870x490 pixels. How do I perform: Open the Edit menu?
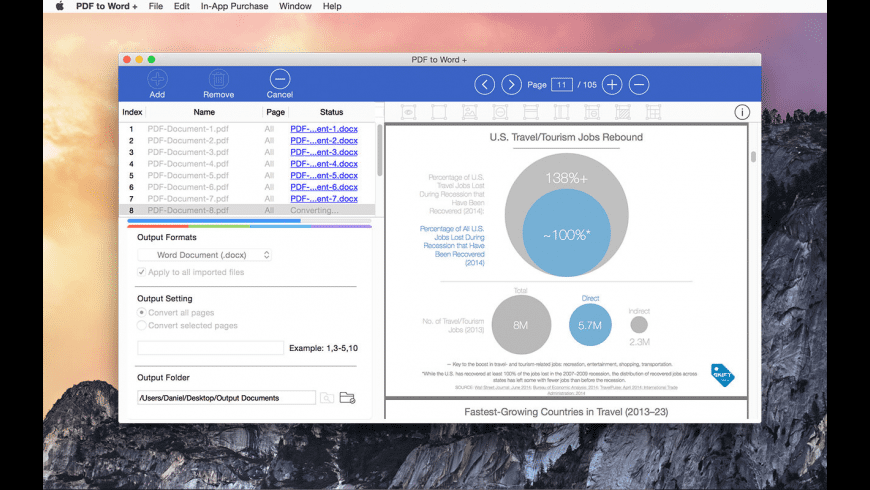[x=181, y=6]
